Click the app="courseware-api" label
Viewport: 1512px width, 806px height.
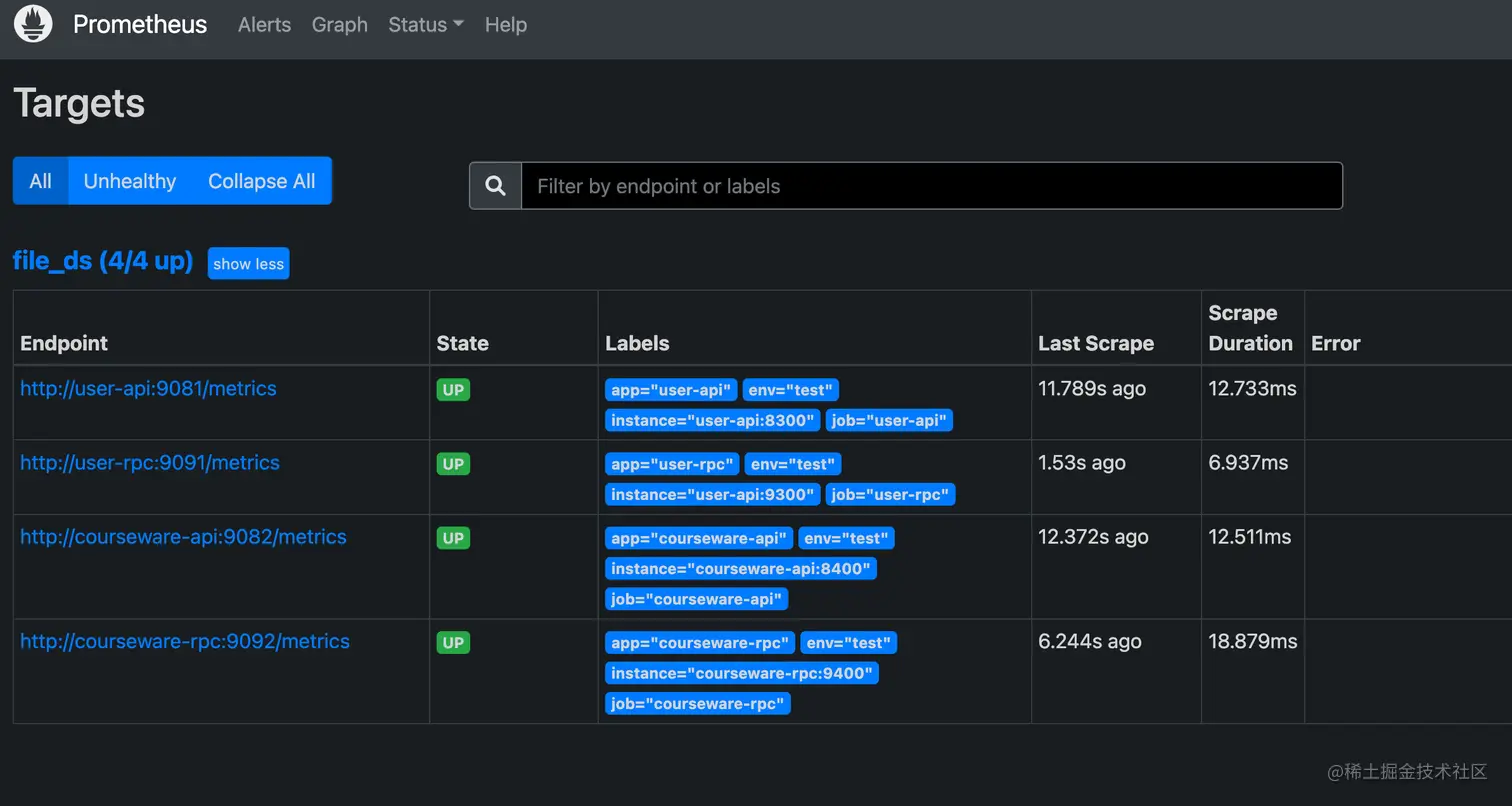[699, 538]
